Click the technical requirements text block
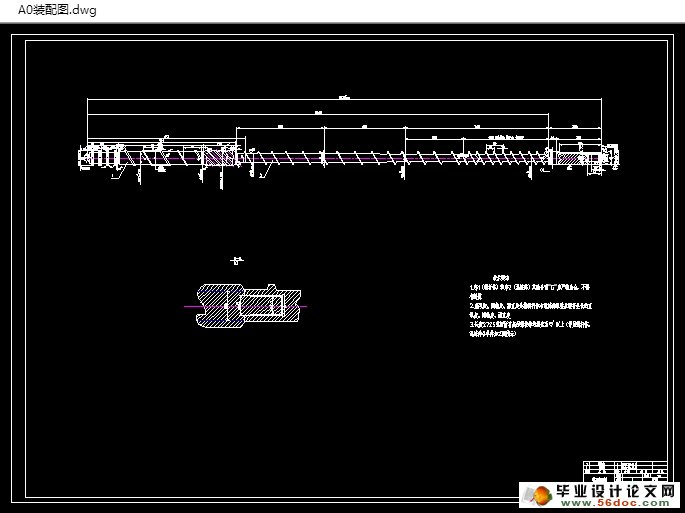 pyautogui.click(x=544, y=308)
